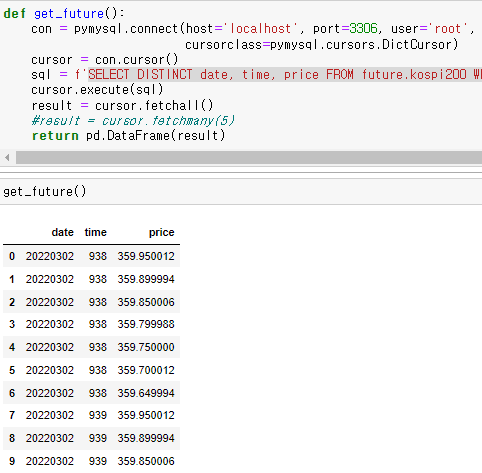The height and width of the screenshot is (473, 482).
Task: Select price 359.899994 in row 8
Action: pos(146,438)
